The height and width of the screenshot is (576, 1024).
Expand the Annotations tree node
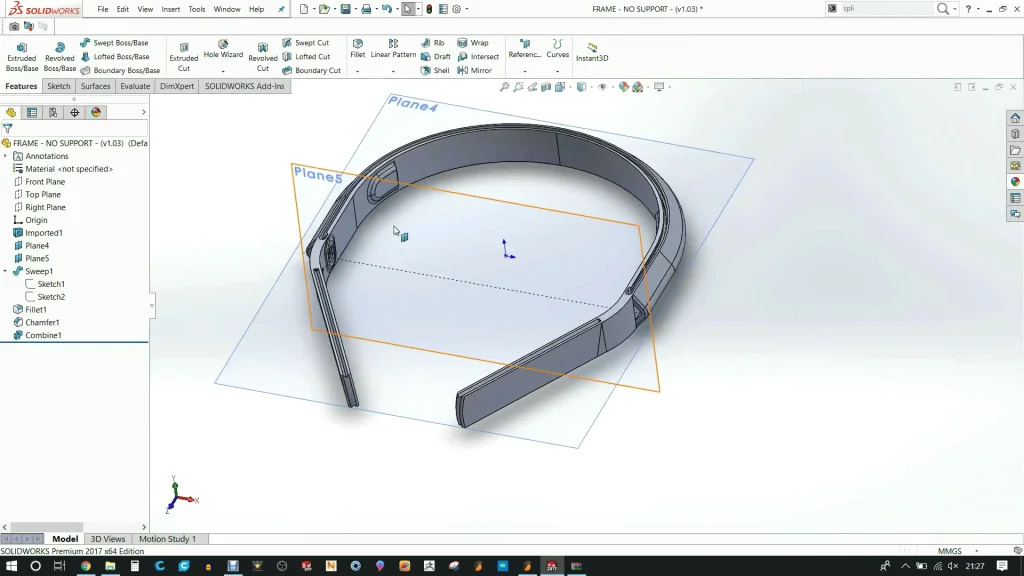tap(6, 156)
